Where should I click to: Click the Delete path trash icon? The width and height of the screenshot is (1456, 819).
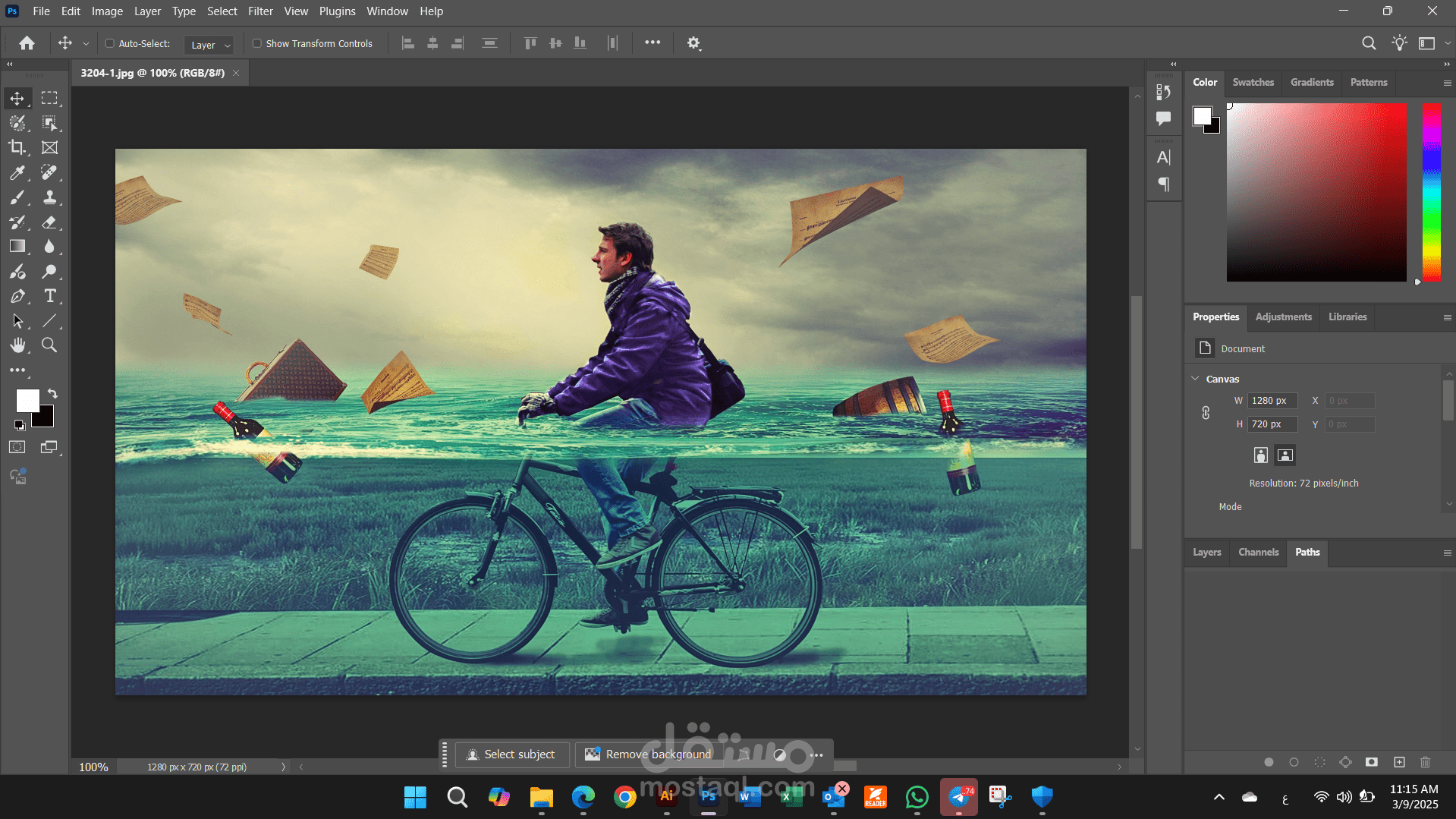[x=1425, y=761]
